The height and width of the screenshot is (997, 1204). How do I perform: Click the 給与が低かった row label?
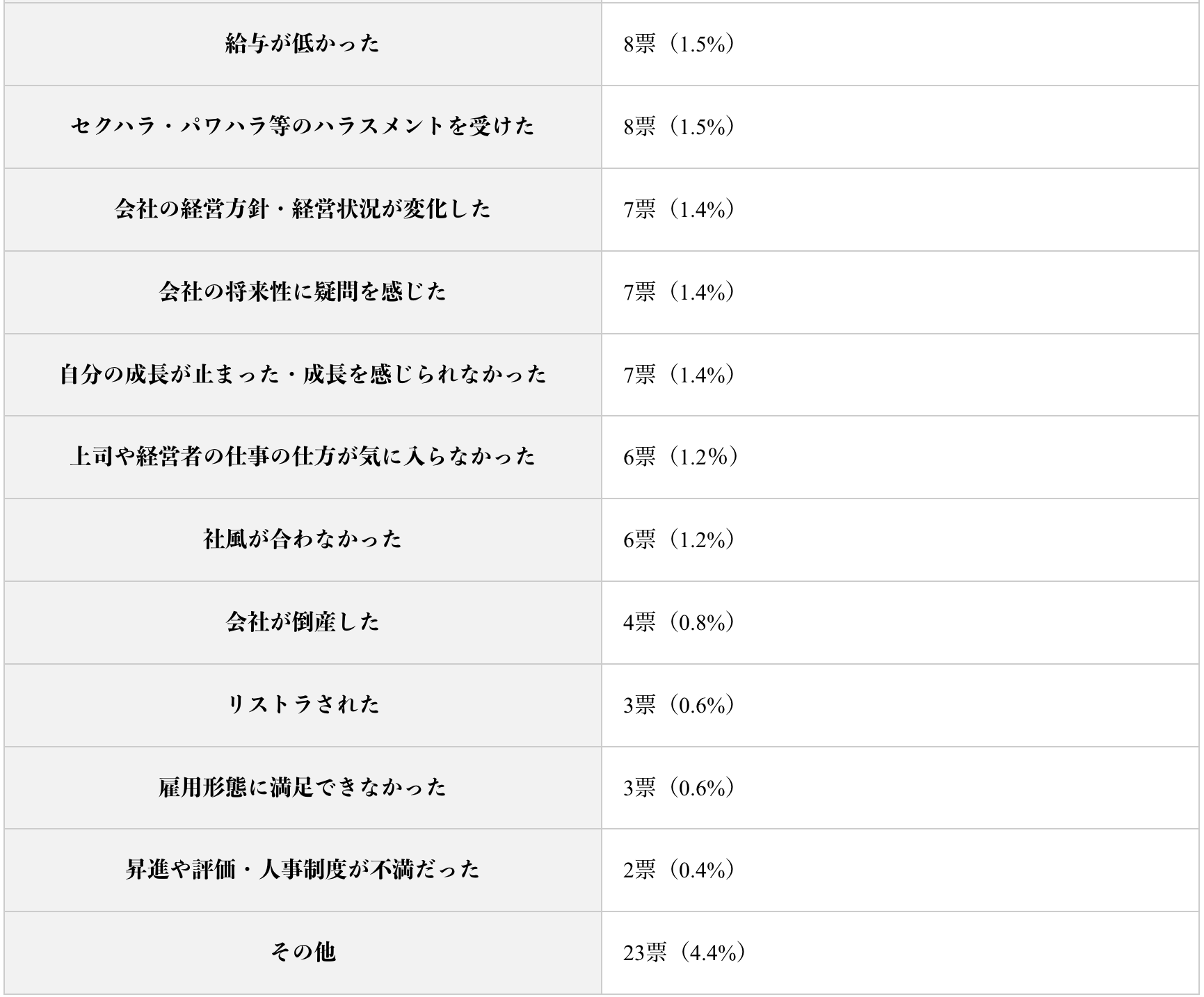click(x=303, y=44)
